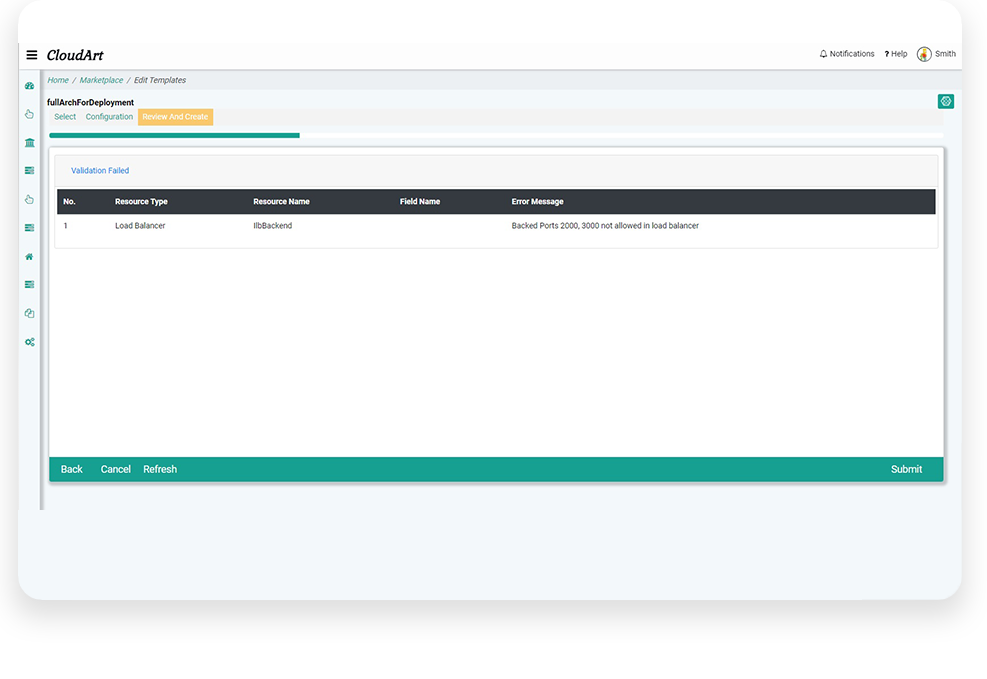
Task: Cancel the template editing
Action: 116,469
